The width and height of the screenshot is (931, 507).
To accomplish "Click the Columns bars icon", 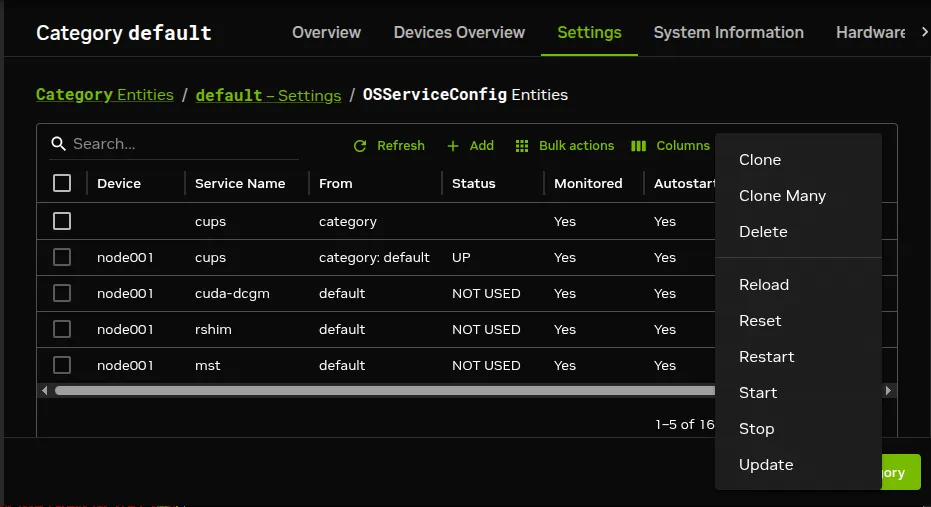I will (638, 146).
